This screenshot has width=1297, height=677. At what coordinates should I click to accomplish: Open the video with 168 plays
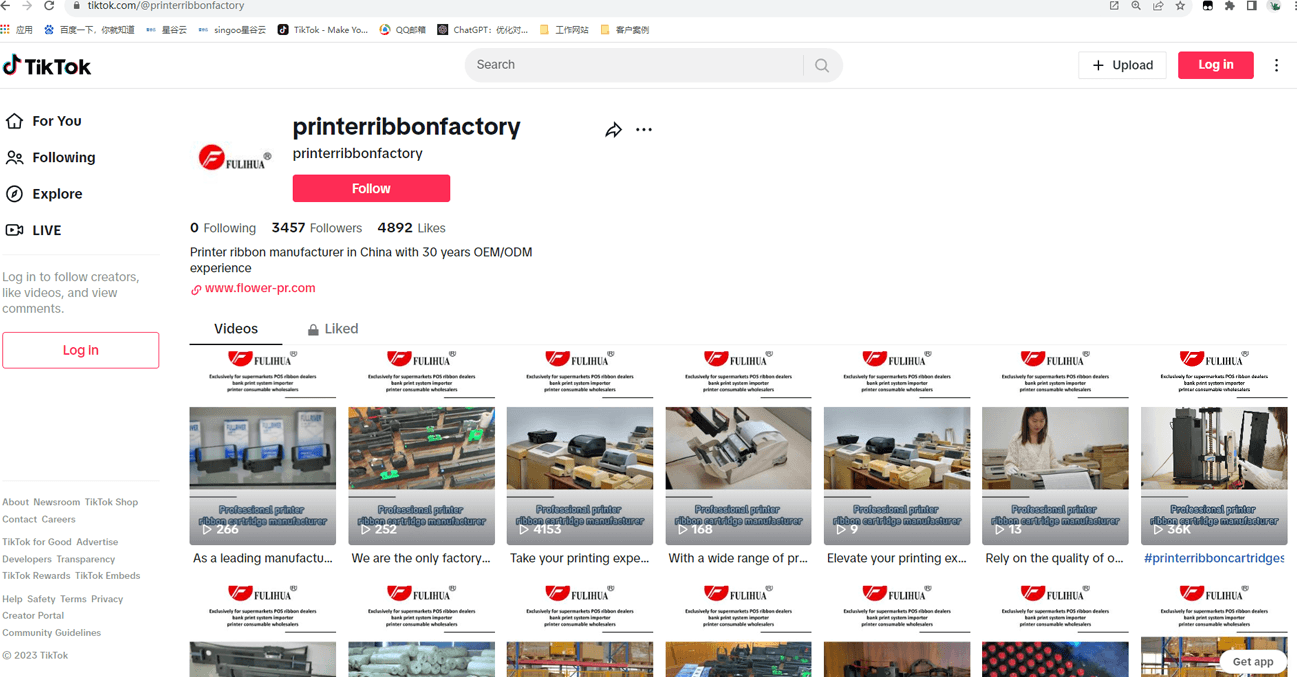(x=738, y=445)
